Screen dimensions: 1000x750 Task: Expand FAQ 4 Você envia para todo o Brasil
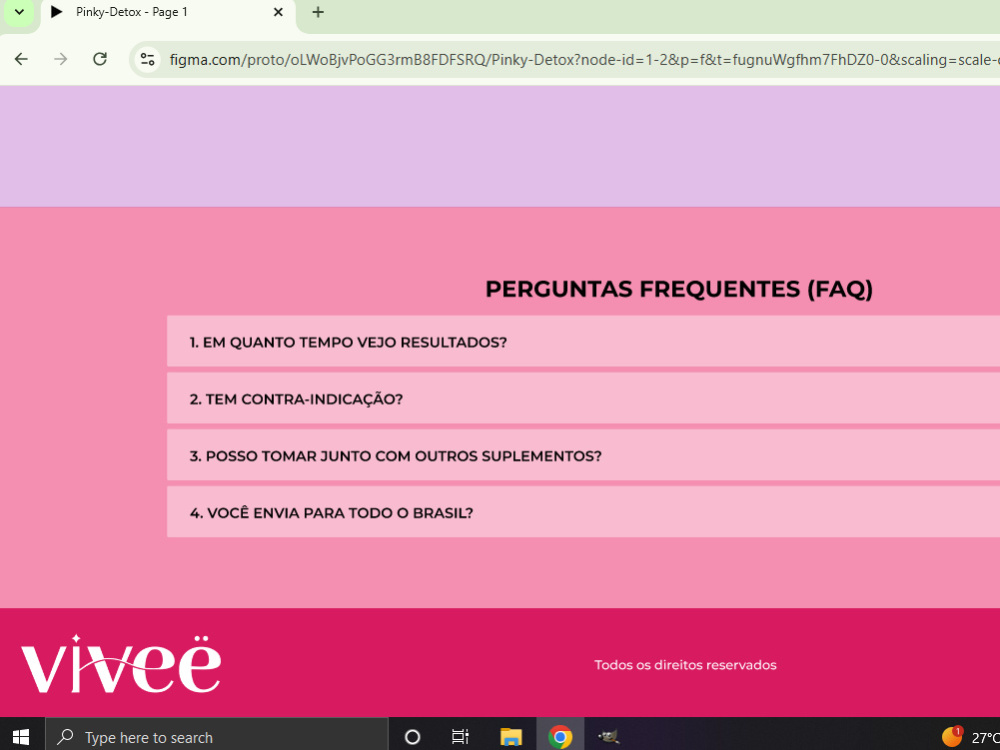click(583, 511)
